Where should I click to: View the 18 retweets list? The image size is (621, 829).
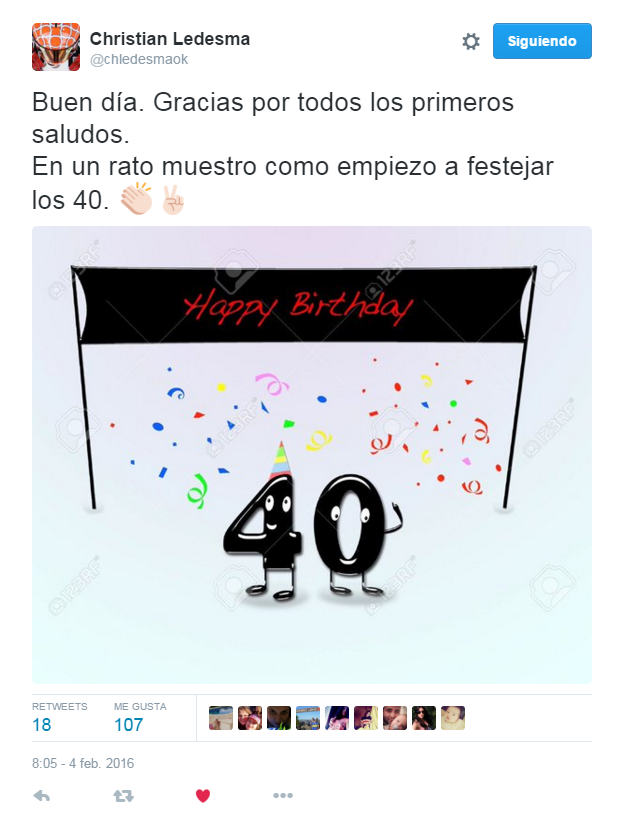[x=59, y=717]
